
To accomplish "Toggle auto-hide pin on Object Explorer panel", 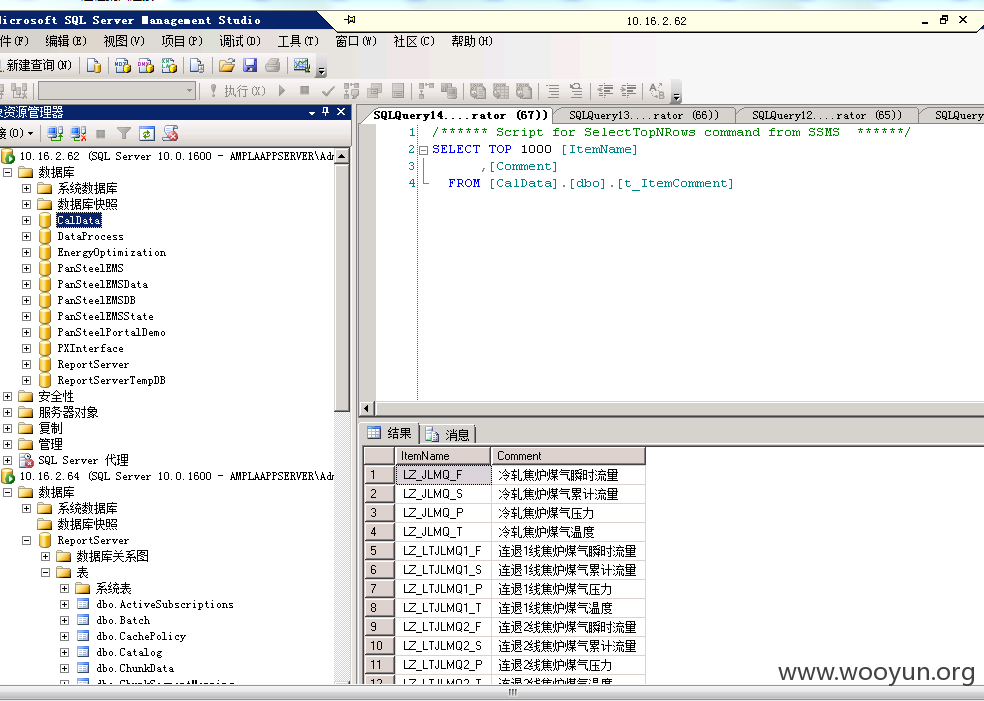I will click(326, 112).
